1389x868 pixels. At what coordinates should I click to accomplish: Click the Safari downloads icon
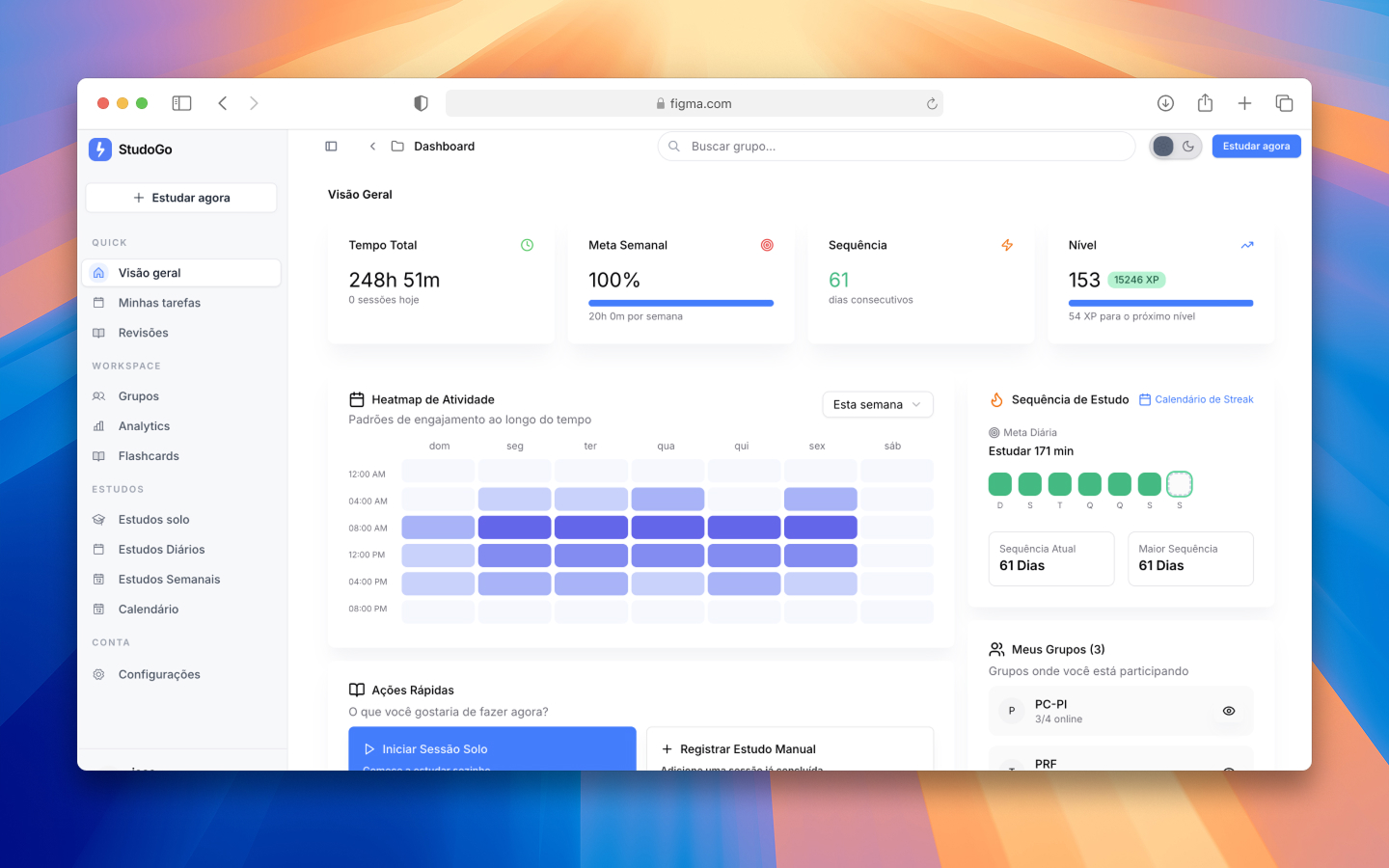click(x=1165, y=103)
